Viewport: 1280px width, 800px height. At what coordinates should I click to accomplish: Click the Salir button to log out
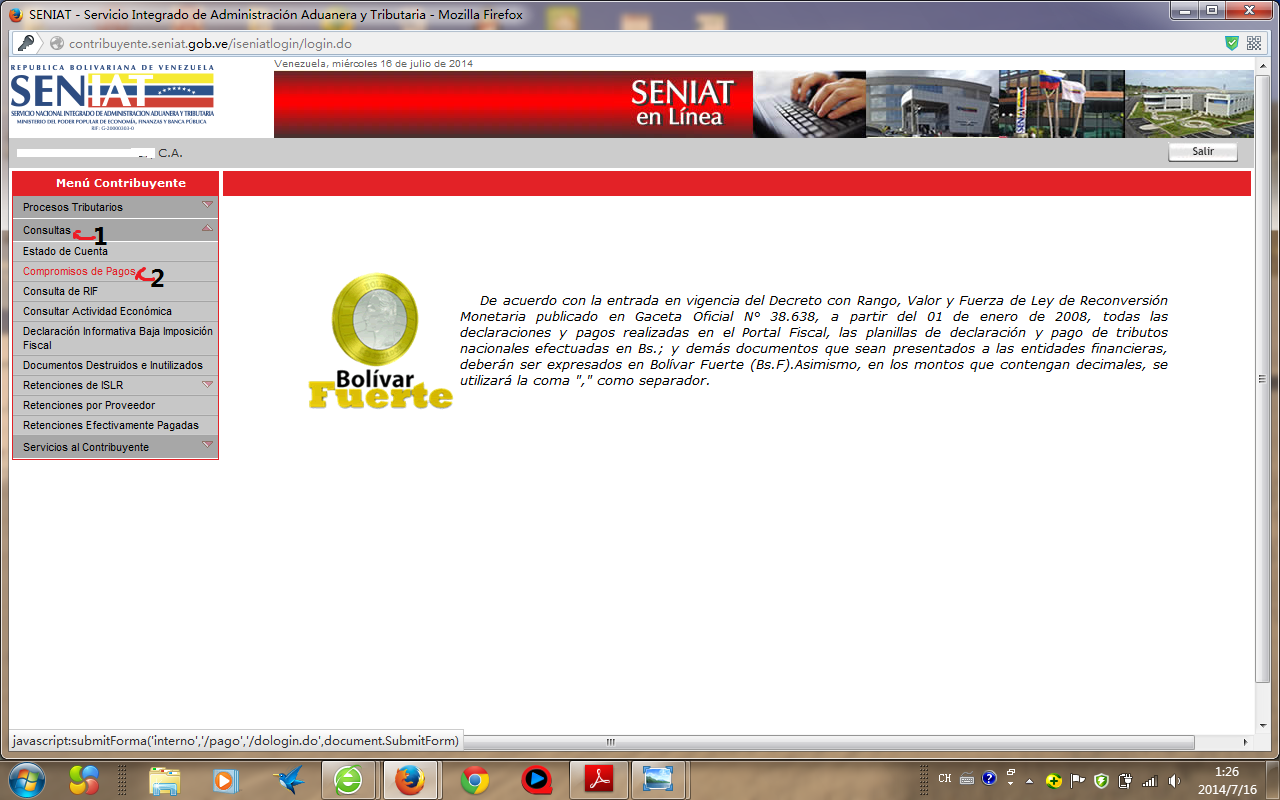coord(1203,152)
